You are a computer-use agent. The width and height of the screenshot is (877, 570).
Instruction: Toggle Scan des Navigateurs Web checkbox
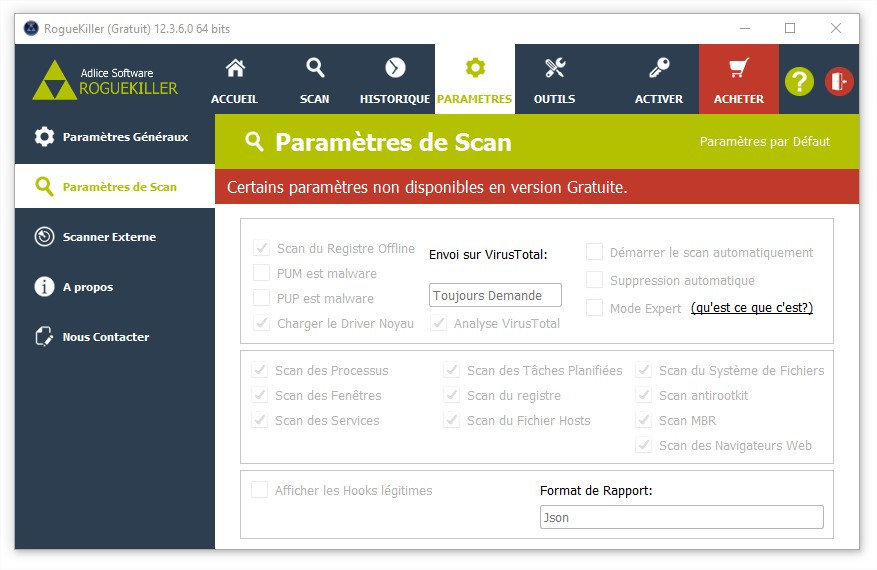[644, 445]
